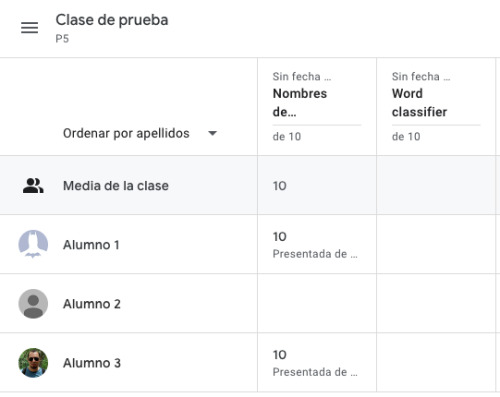Screen dimensions: 500x397
Task: Click Alumno 3's profile photo
Action: pos(33,363)
